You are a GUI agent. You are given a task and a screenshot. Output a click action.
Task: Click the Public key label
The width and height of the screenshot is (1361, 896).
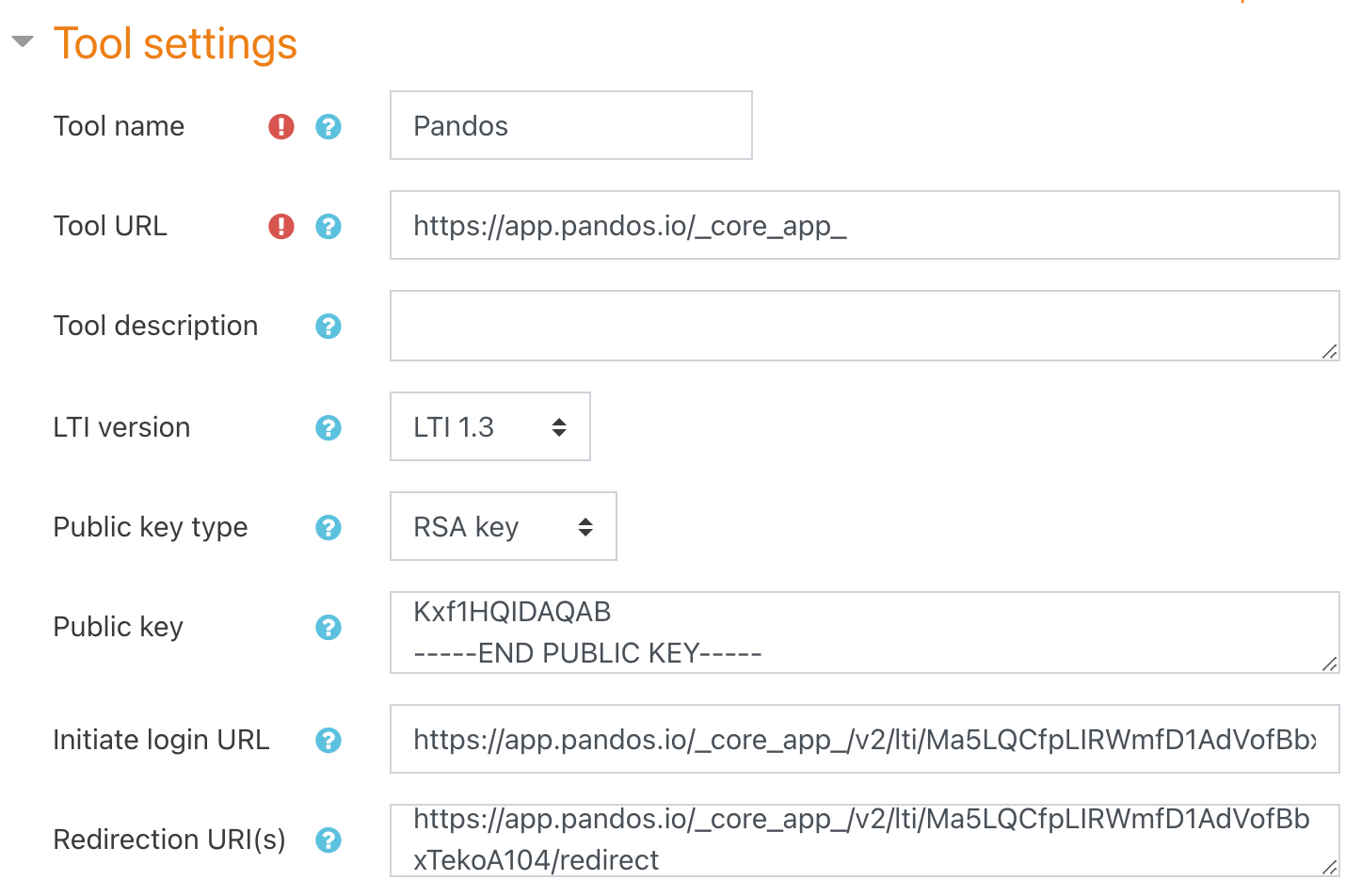pyautogui.click(x=118, y=627)
